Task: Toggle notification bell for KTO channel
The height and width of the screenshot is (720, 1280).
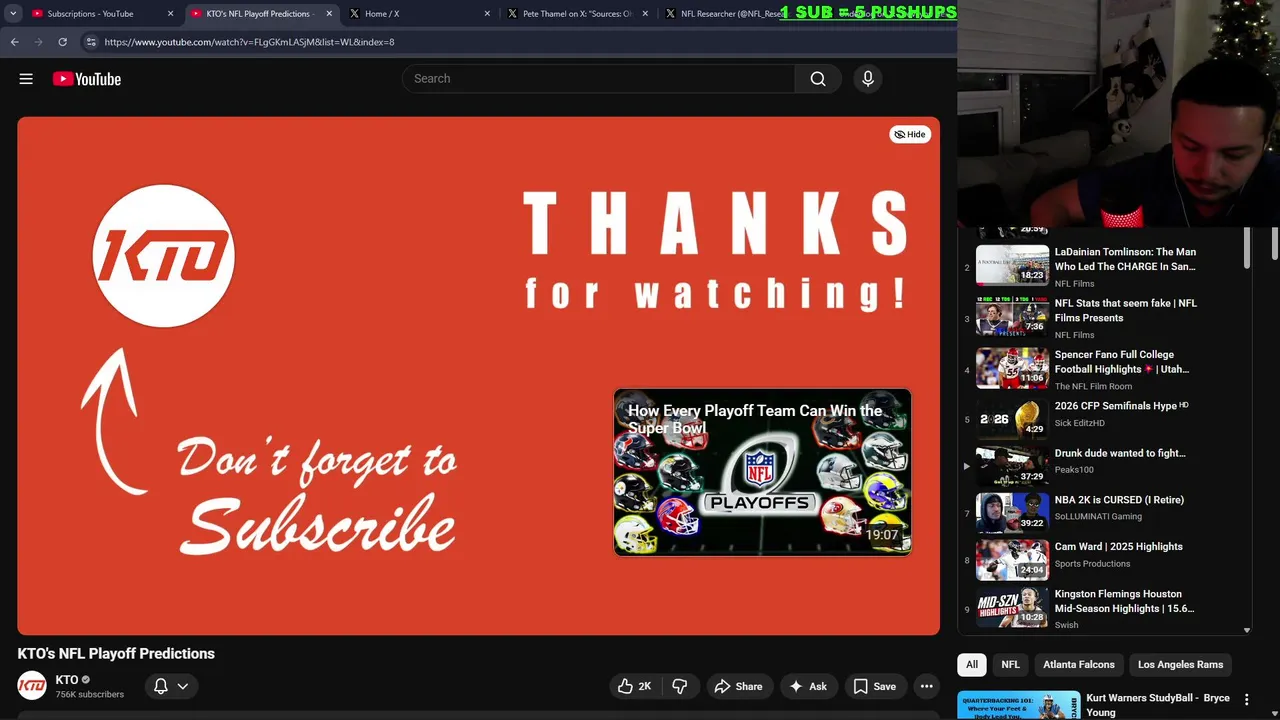Action: (x=161, y=686)
